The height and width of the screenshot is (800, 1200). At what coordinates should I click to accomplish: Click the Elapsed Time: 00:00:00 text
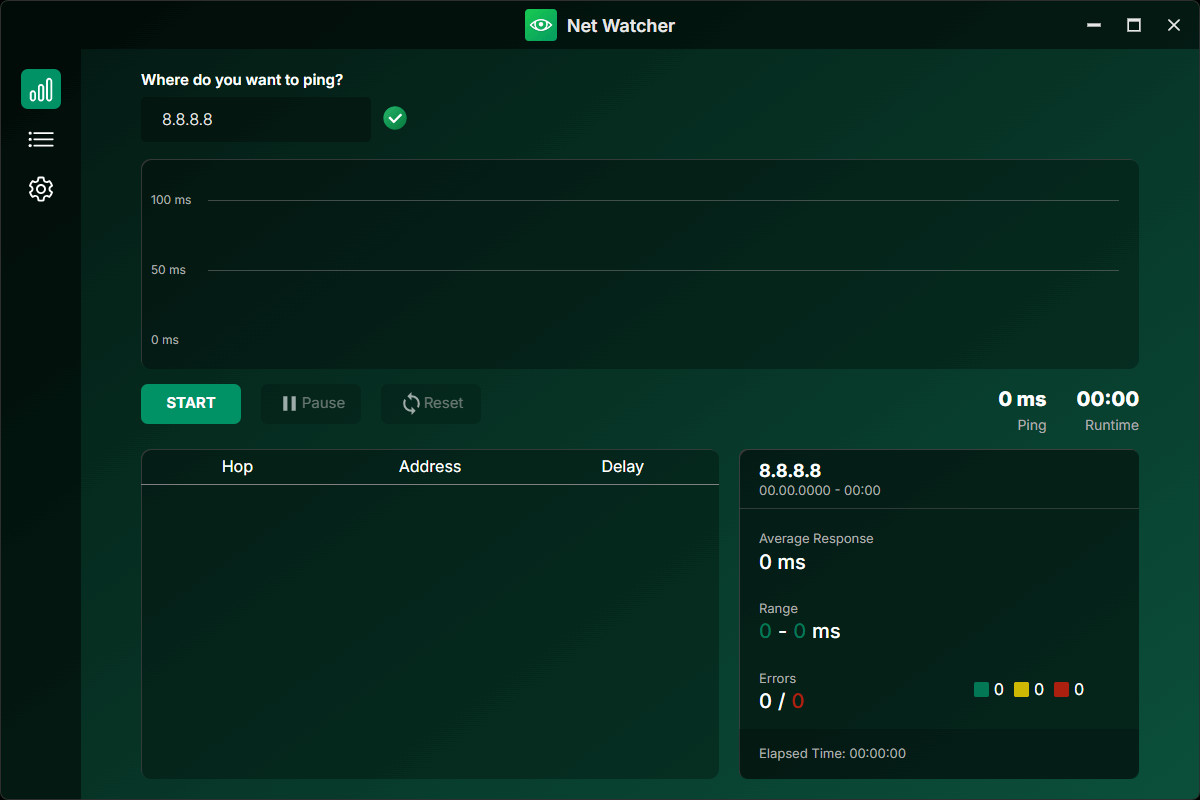pyautogui.click(x=832, y=753)
